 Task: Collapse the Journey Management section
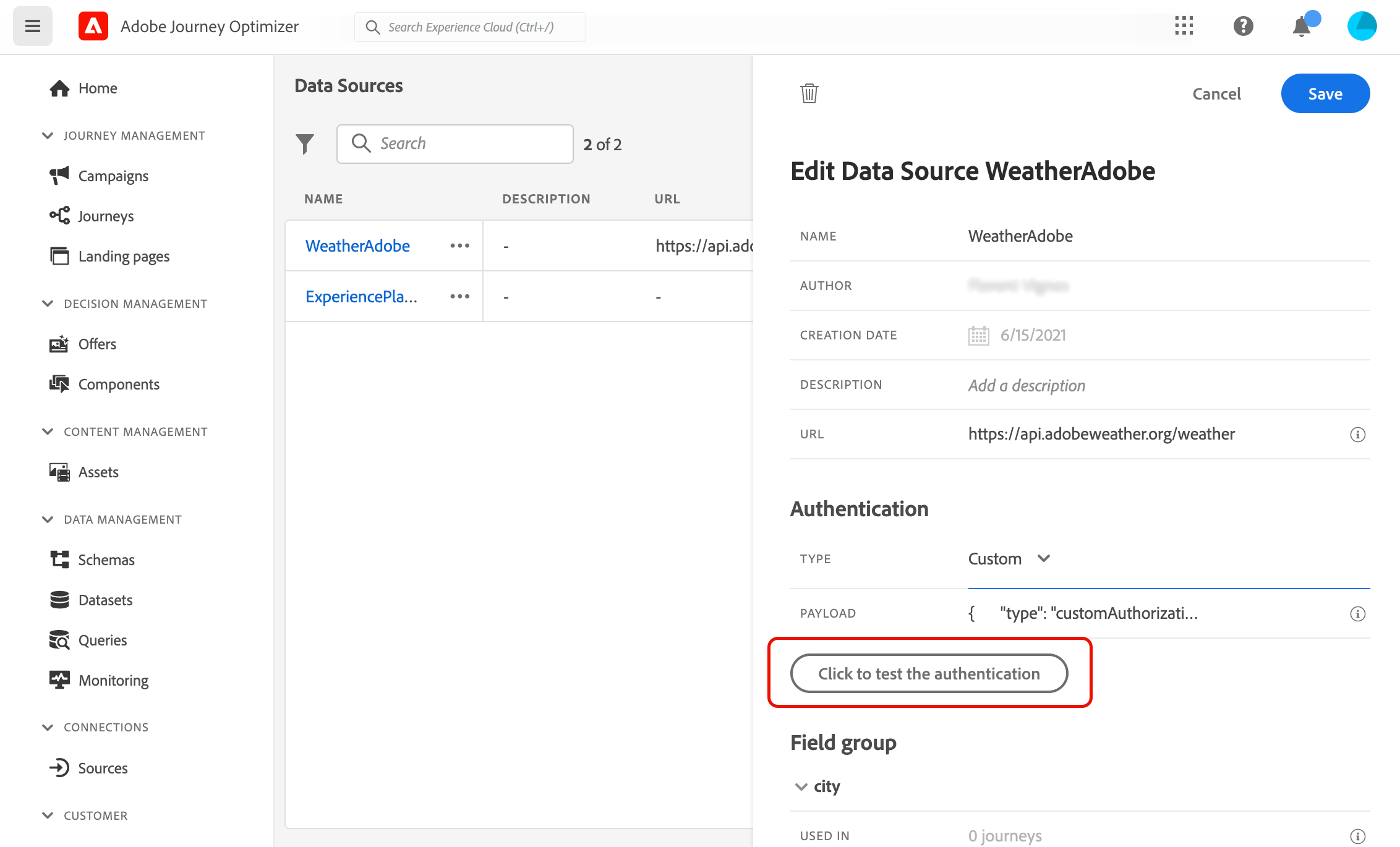point(48,135)
